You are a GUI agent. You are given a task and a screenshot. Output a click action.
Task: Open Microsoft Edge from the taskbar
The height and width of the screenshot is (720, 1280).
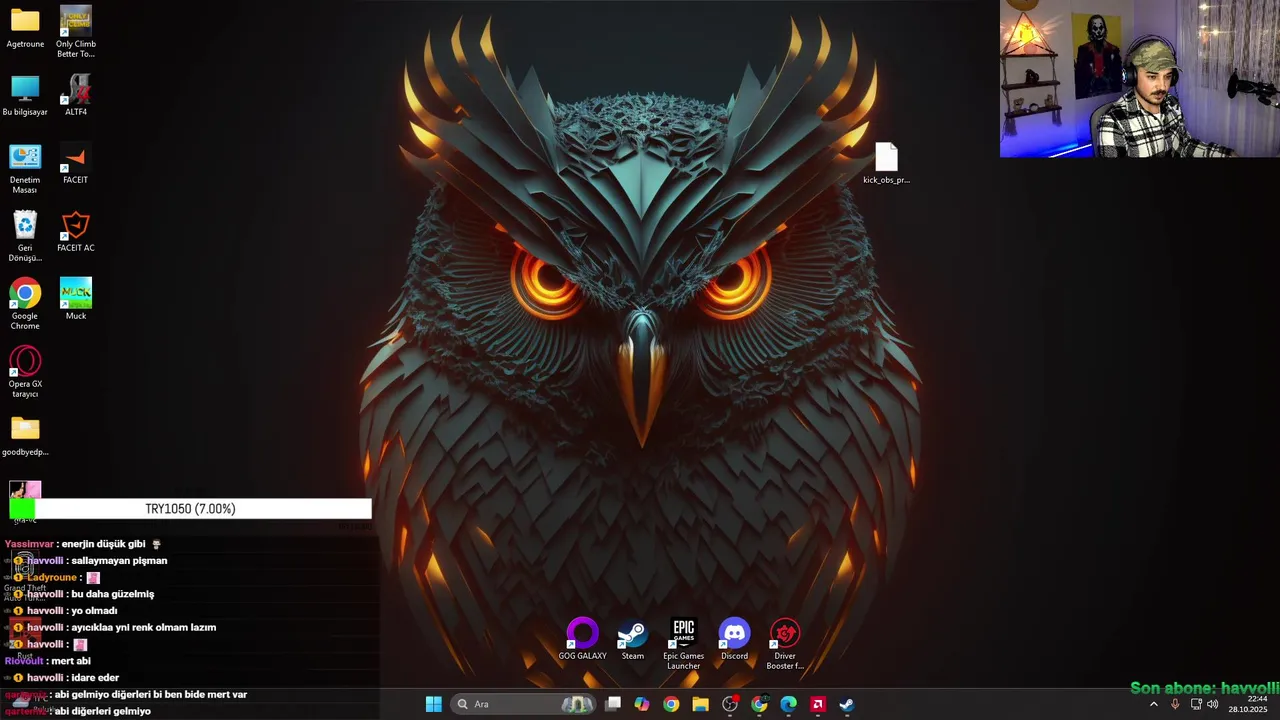click(788, 704)
